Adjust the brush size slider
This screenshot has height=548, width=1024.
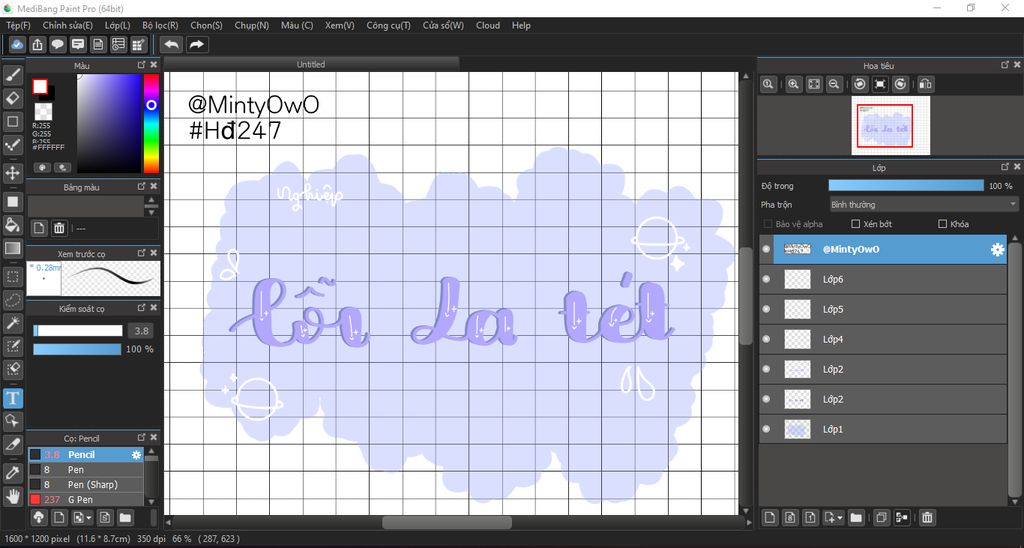78,330
